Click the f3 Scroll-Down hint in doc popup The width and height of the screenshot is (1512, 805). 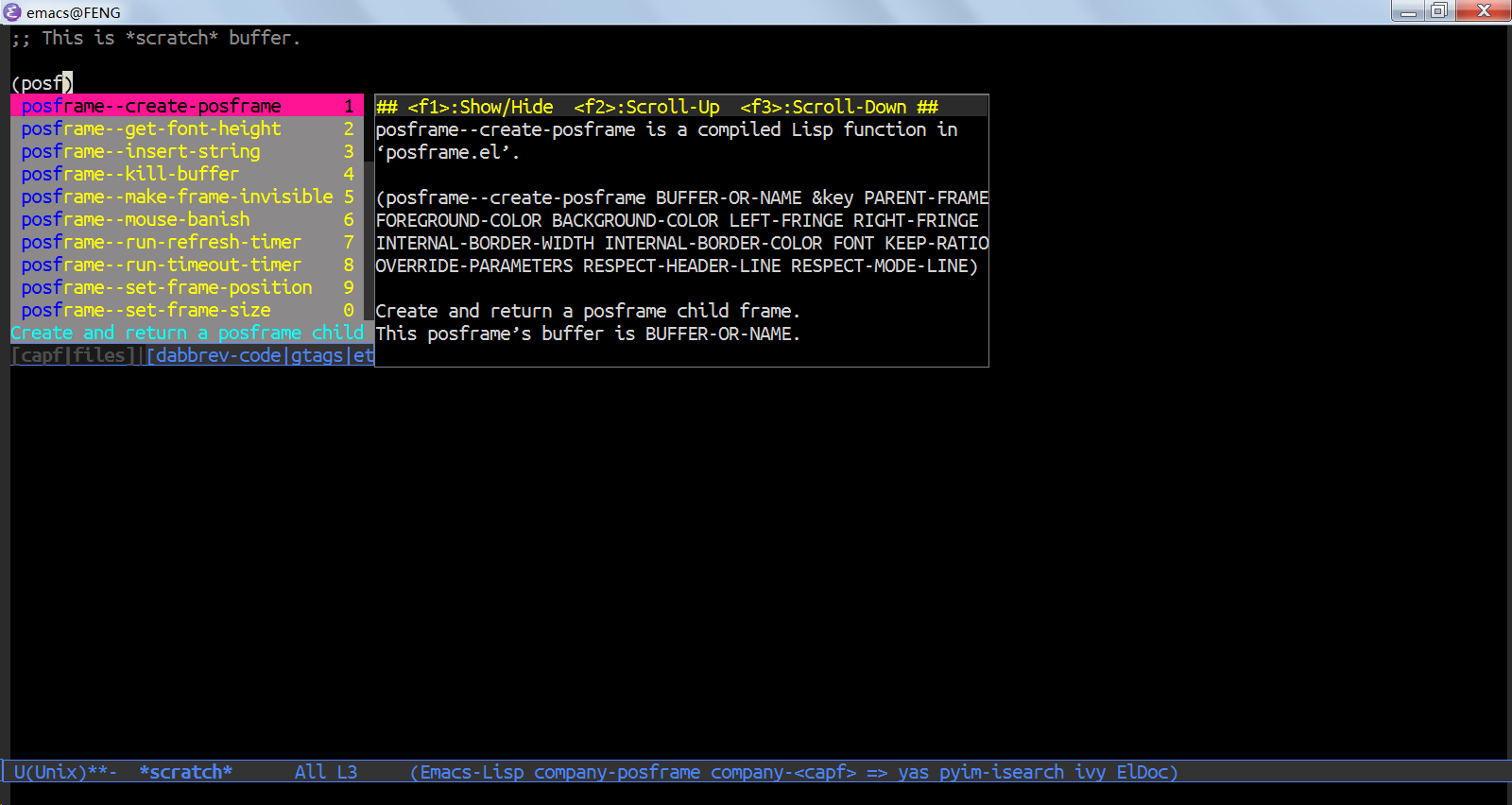[x=823, y=107]
